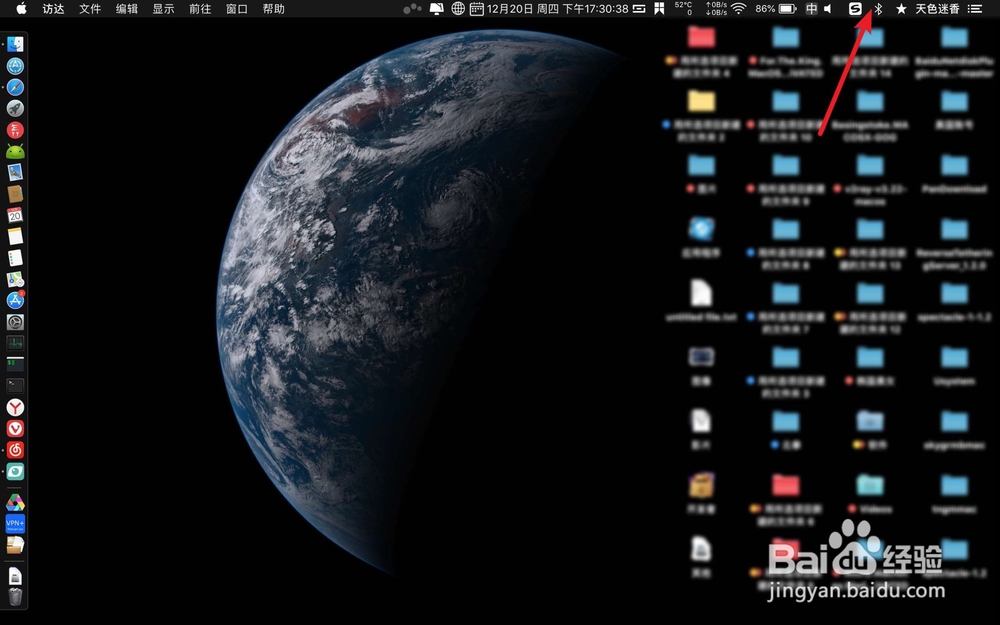Open the 编辑 menu

[x=127, y=9]
